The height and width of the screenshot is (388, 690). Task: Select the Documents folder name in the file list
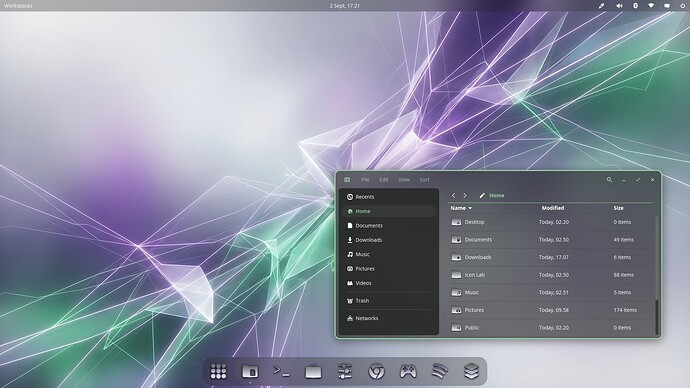478,240
